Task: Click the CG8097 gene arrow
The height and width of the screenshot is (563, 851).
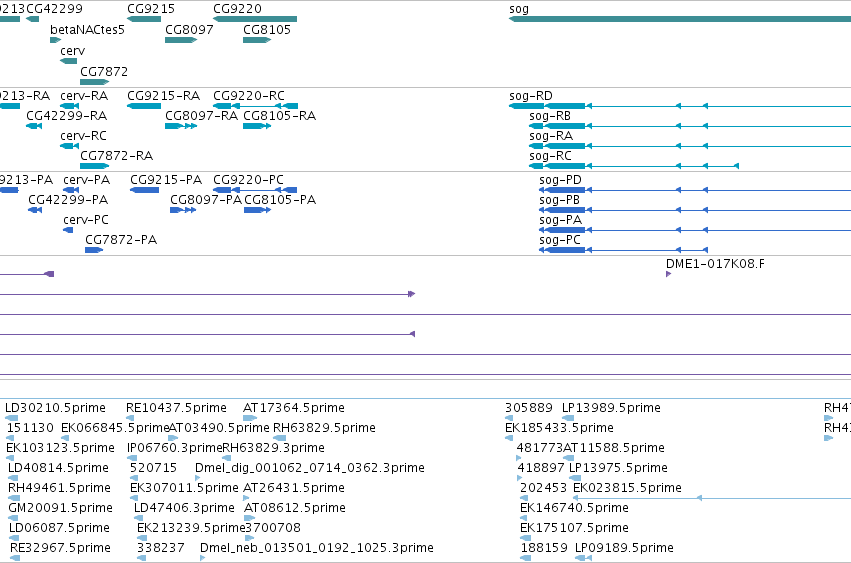Action: click(181, 40)
